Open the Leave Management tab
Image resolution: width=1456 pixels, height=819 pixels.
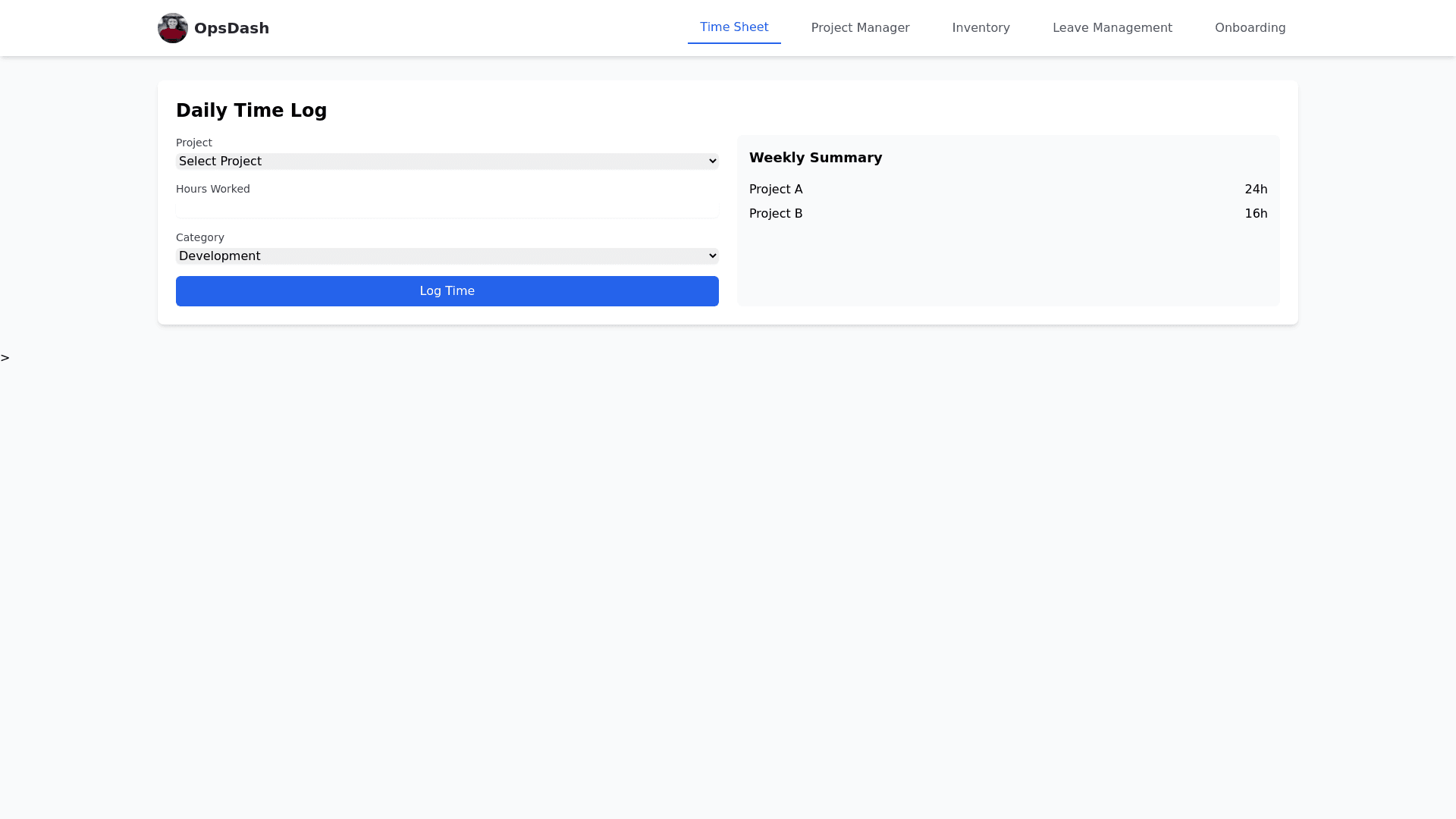click(1112, 28)
